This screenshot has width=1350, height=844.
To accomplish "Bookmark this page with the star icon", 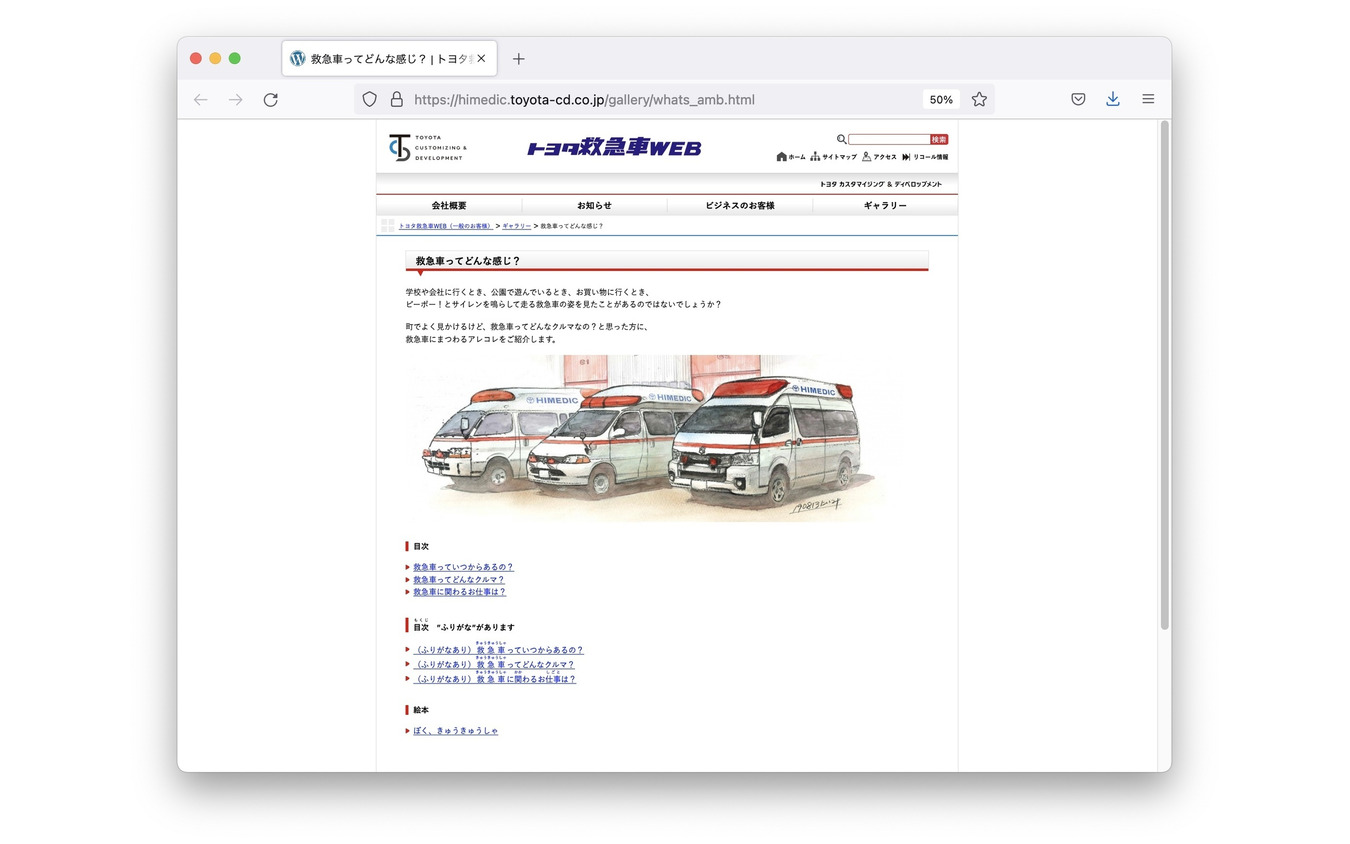I will click(x=979, y=100).
